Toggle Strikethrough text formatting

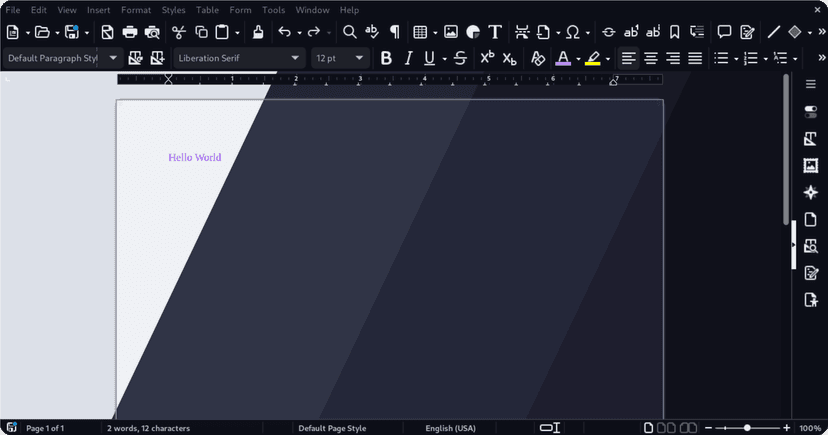(x=460, y=58)
